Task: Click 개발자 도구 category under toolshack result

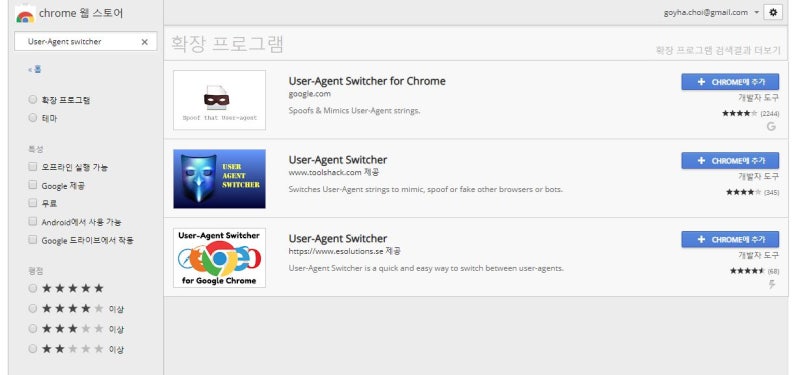Action: tap(759, 176)
